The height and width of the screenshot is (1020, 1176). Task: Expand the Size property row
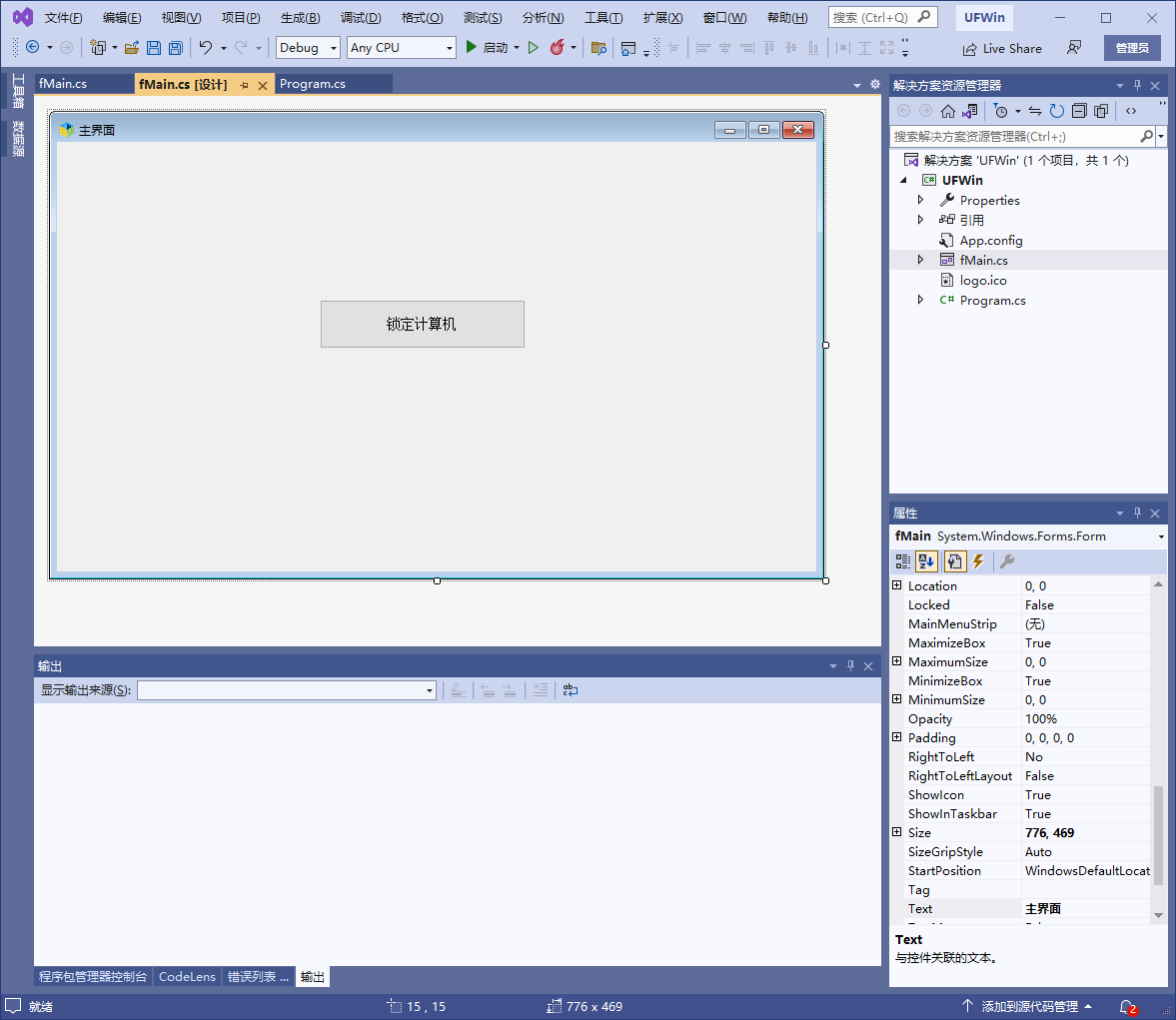[x=896, y=832]
